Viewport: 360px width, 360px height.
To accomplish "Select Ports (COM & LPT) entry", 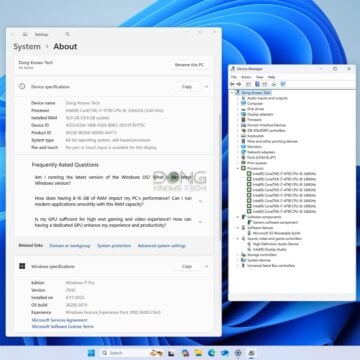I will (x=261, y=157).
